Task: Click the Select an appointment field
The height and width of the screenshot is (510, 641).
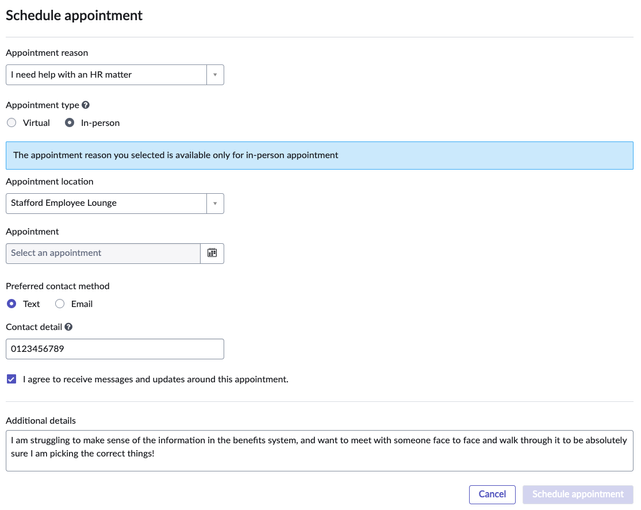Action: [103, 253]
